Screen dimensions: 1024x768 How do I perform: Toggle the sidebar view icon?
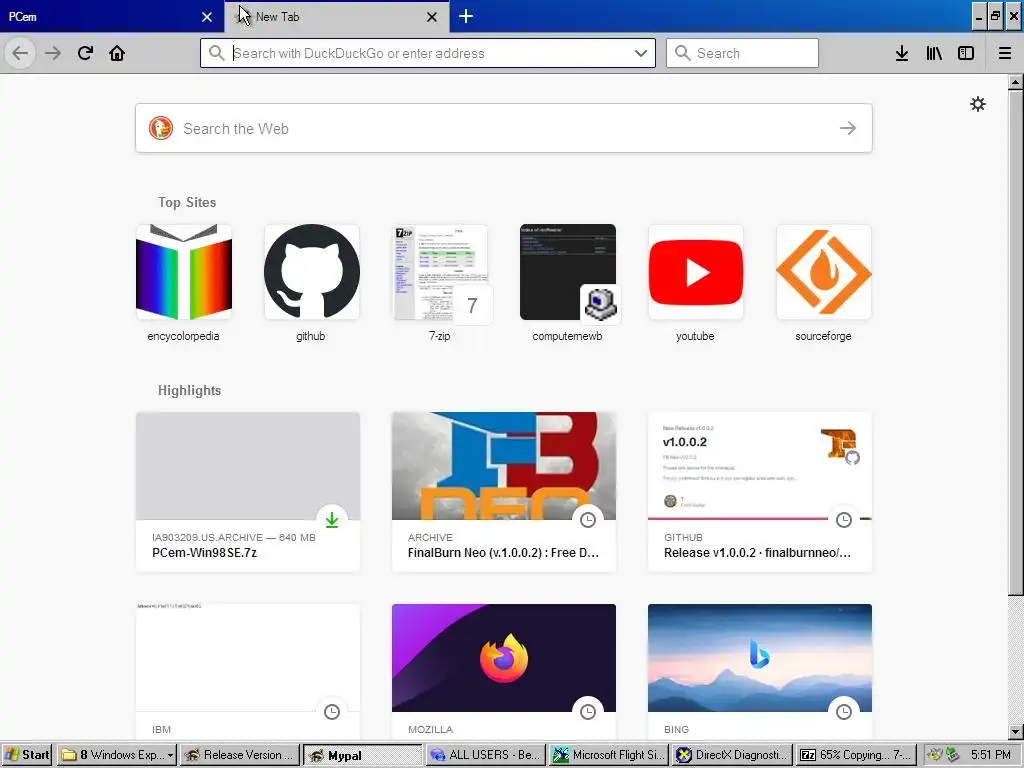pyautogui.click(x=966, y=53)
